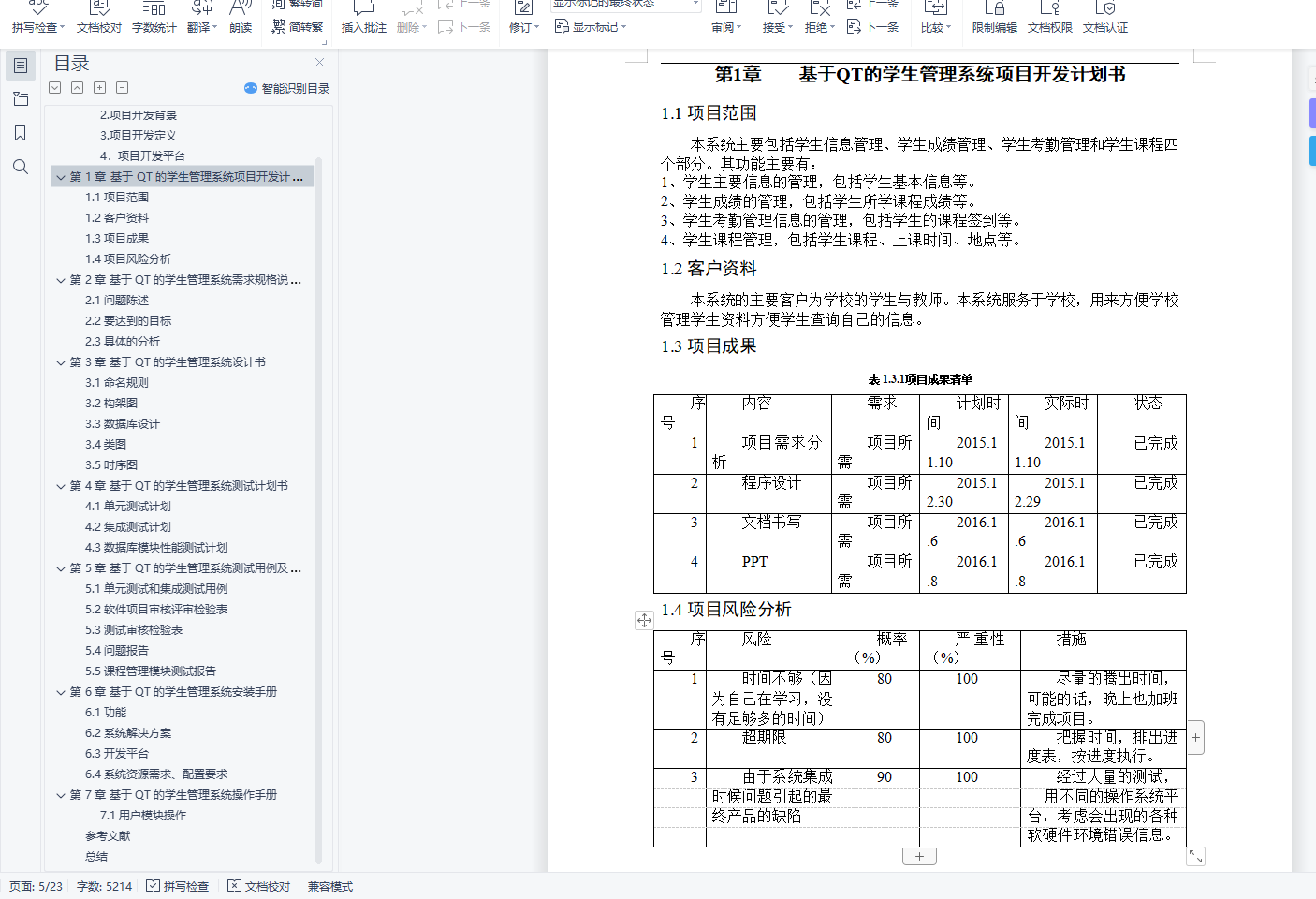Collapse the 第 7 章 outline node
This screenshot has width=1316, height=899.
tap(61, 795)
